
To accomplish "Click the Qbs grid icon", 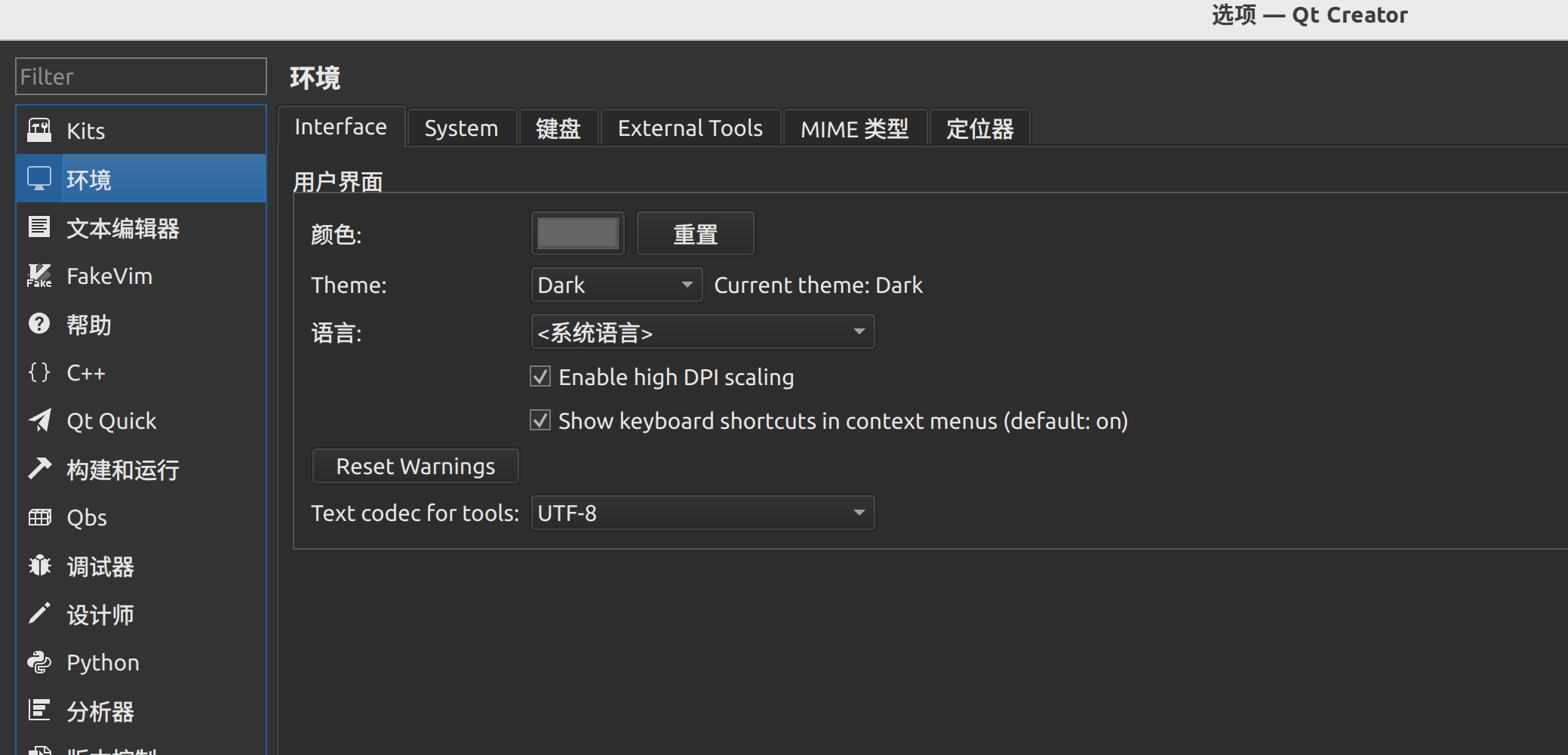I will tap(39, 517).
